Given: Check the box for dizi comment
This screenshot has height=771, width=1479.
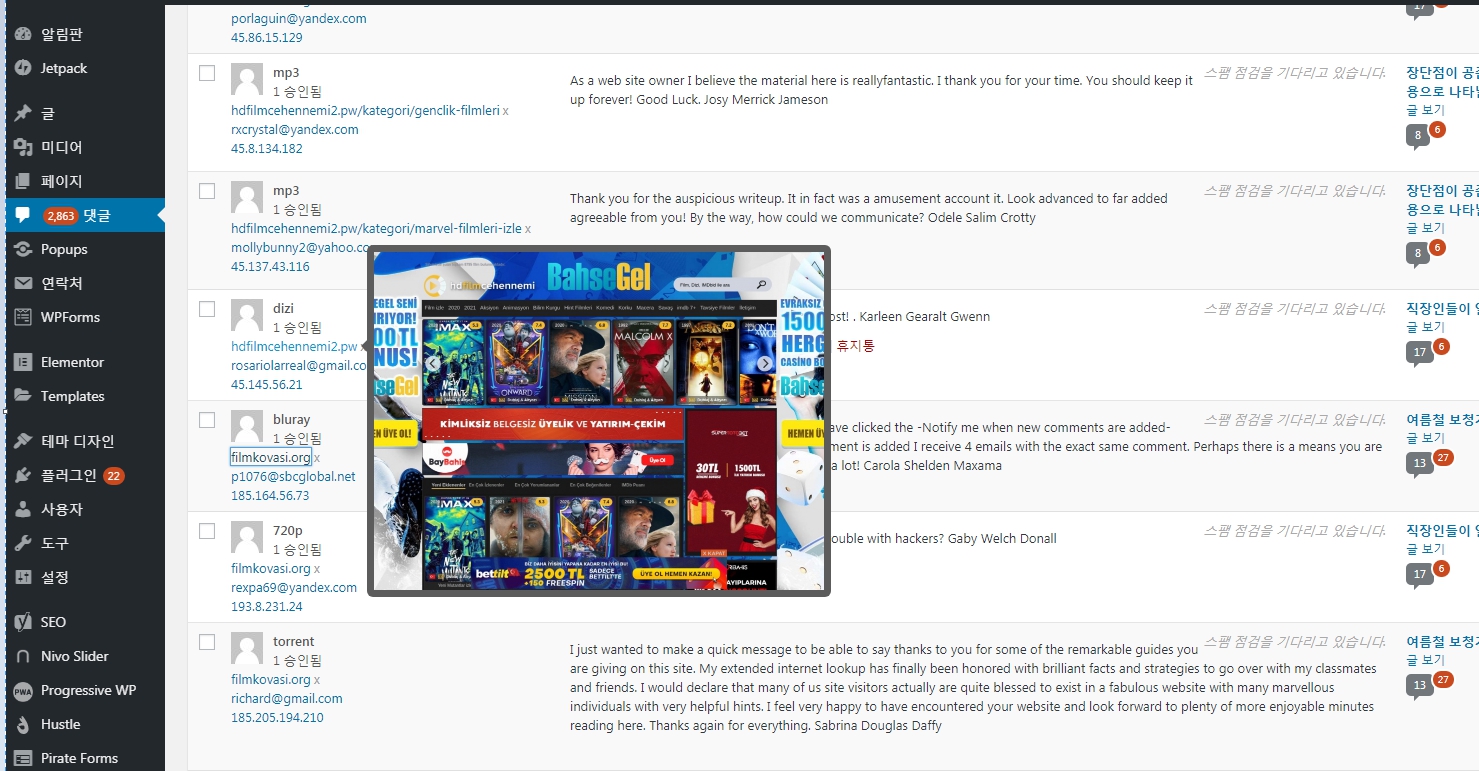Looking at the screenshot, I should click(x=207, y=309).
